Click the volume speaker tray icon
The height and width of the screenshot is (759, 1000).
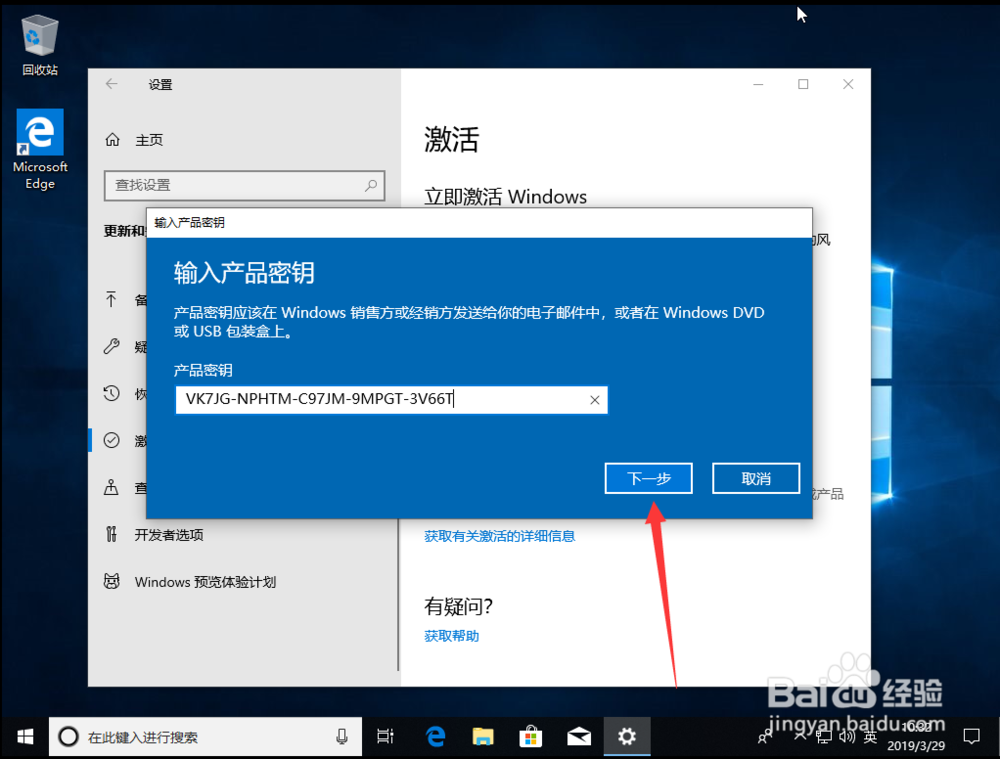[x=847, y=737]
